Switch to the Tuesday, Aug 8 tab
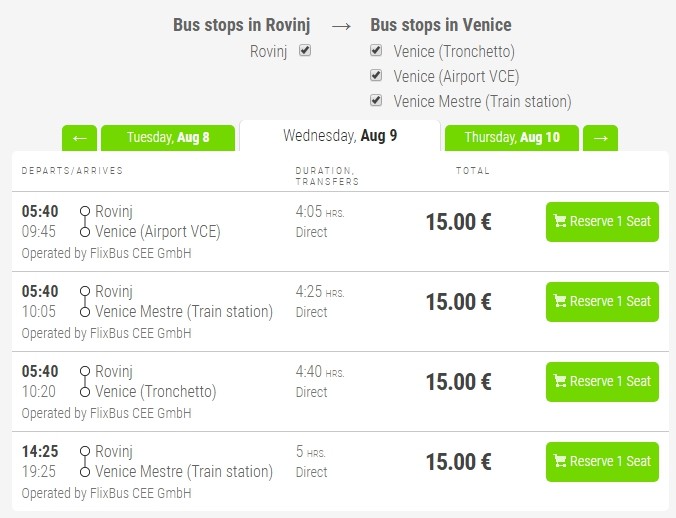Screen dimensions: 676x518 (168, 138)
